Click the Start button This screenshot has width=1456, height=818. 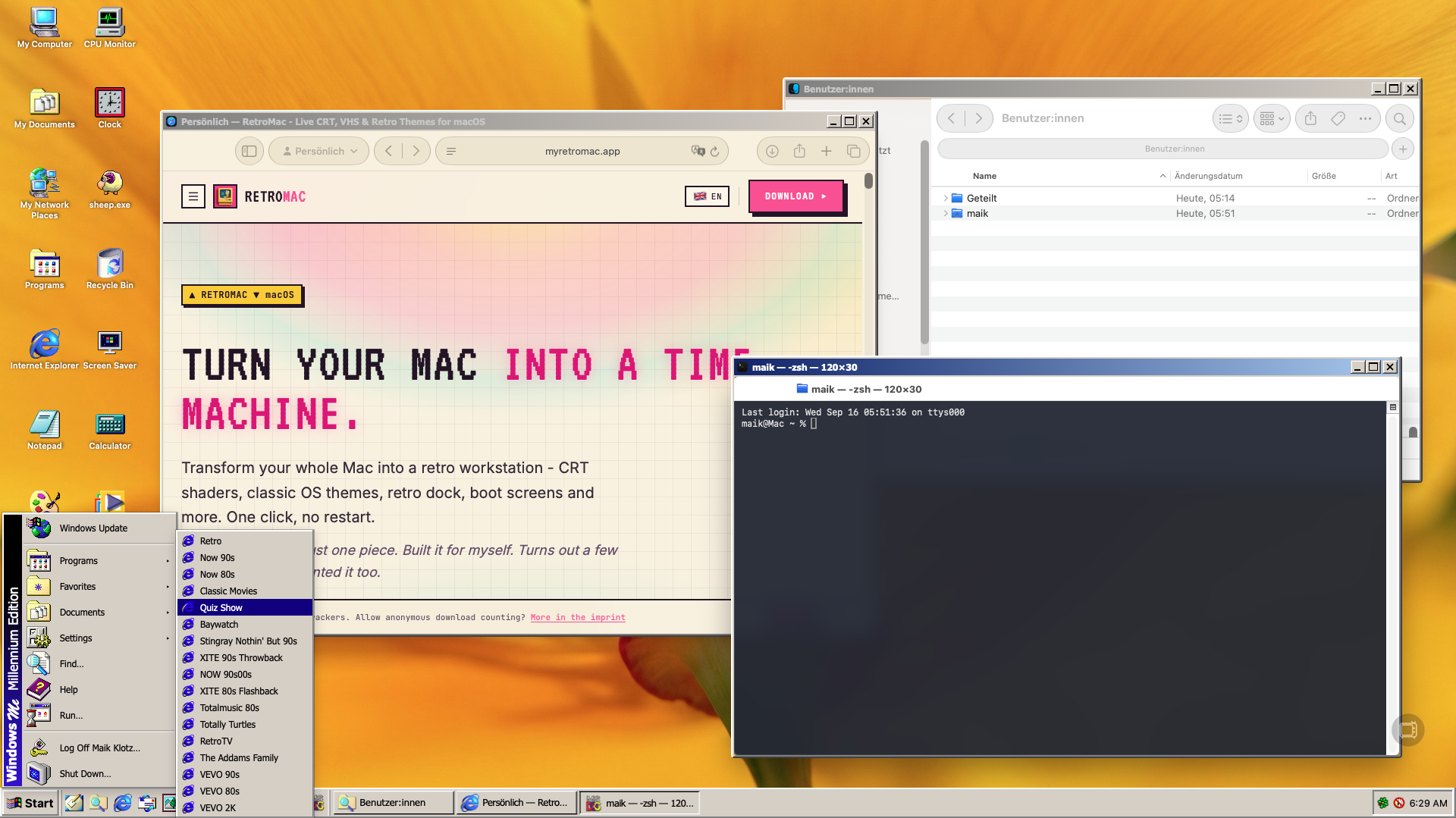click(30, 803)
